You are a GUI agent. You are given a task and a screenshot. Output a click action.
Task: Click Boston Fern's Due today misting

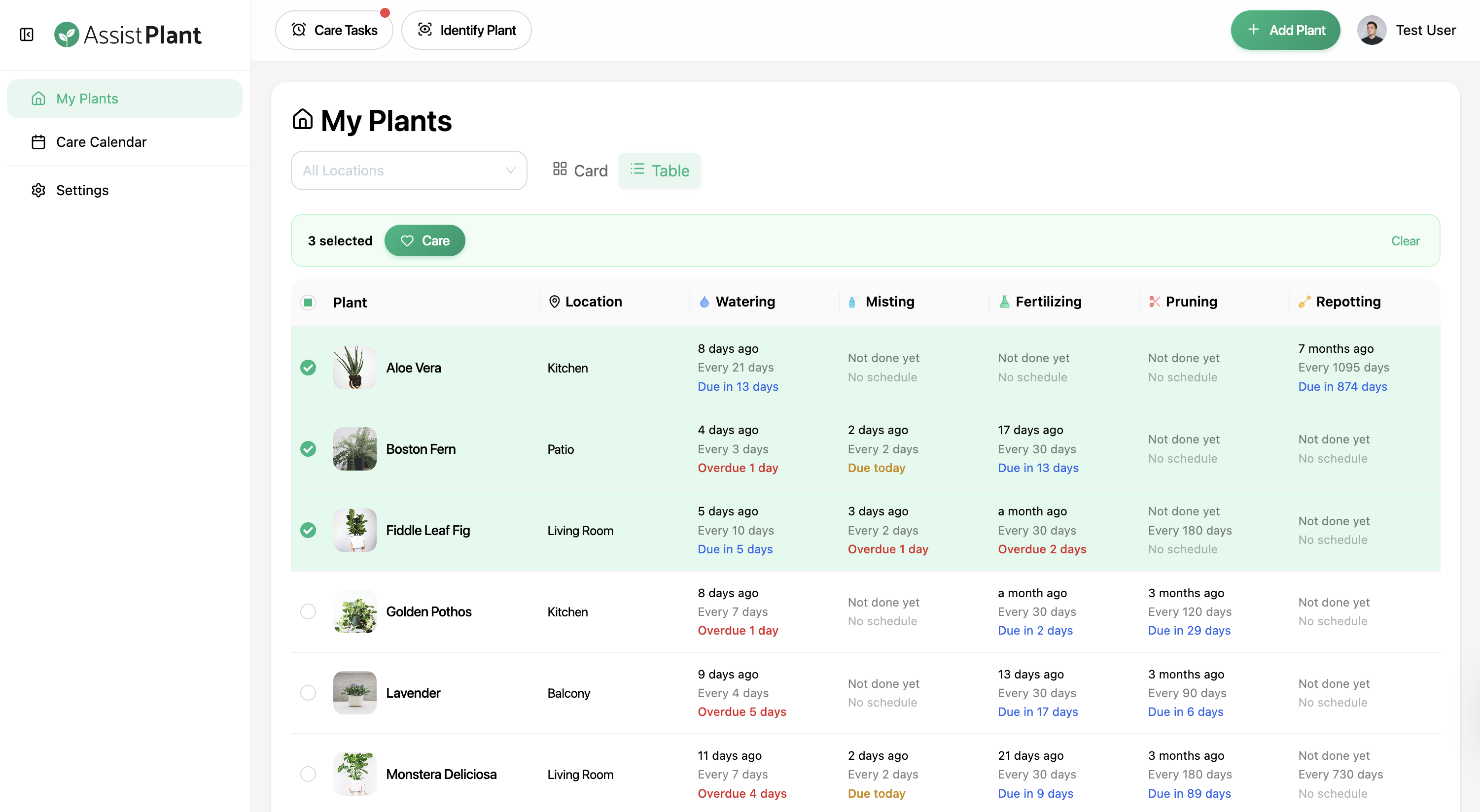click(x=876, y=468)
